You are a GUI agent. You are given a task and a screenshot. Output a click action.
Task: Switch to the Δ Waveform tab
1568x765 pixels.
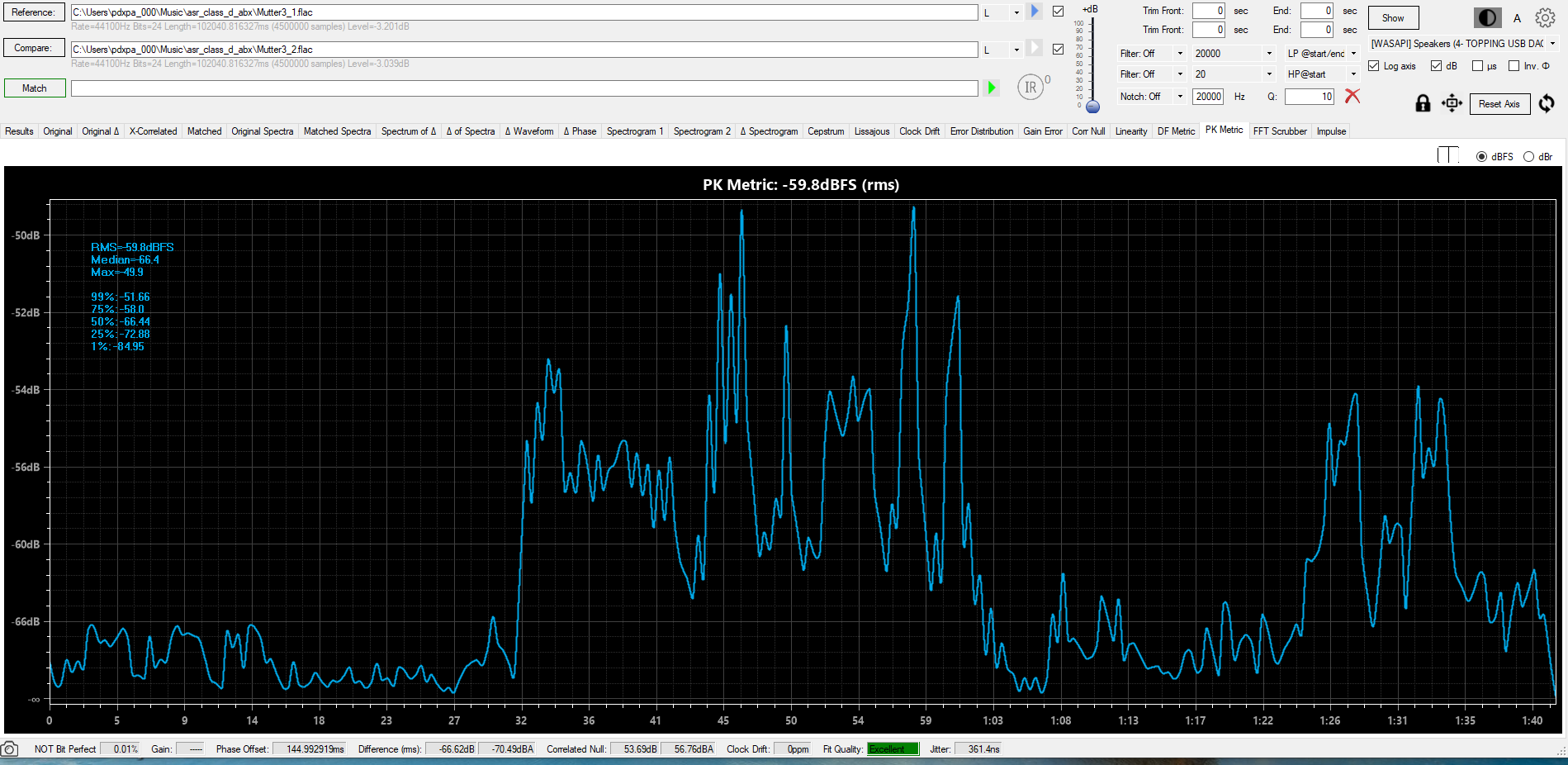click(529, 131)
